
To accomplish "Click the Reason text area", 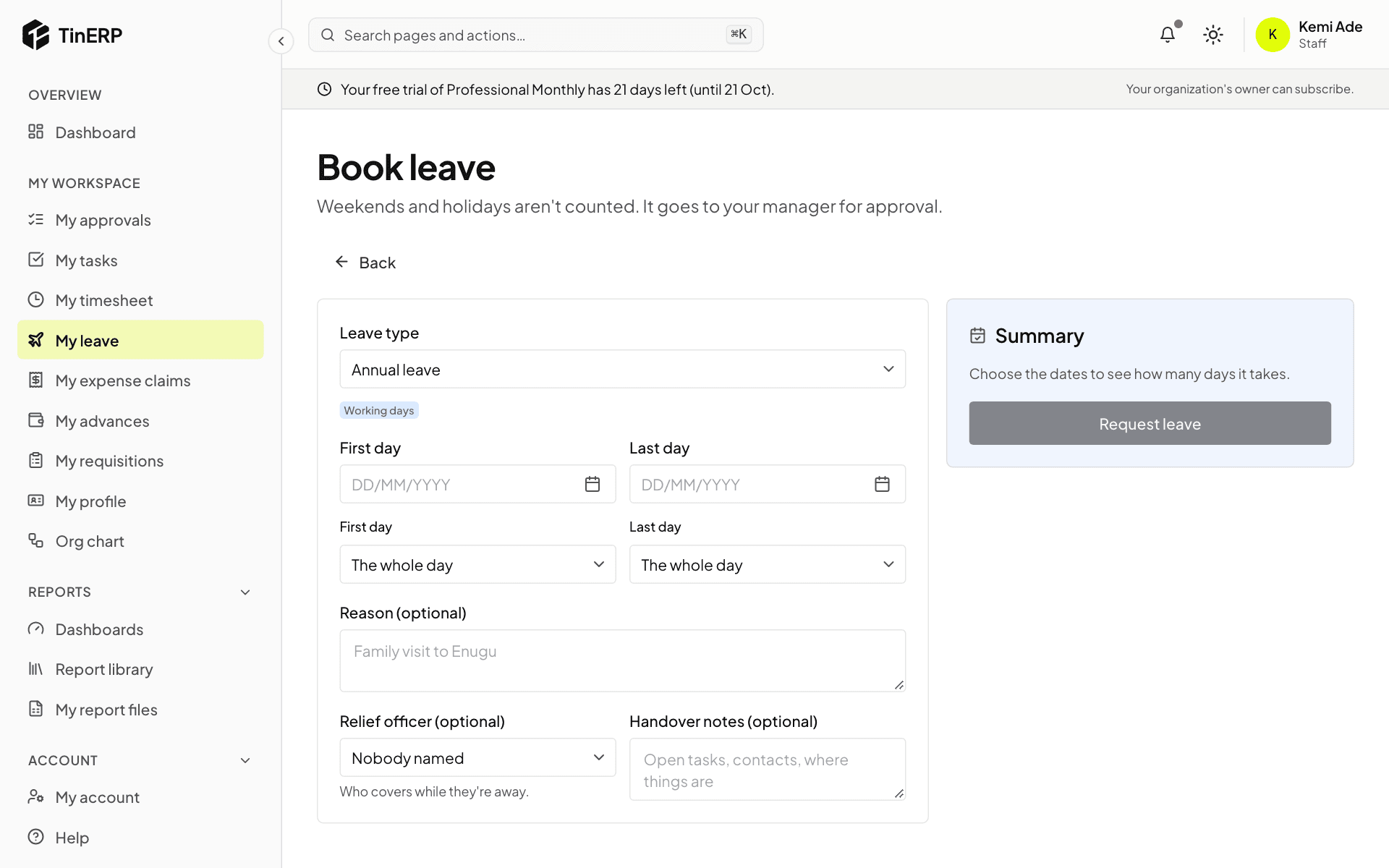I will (x=622, y=660).
